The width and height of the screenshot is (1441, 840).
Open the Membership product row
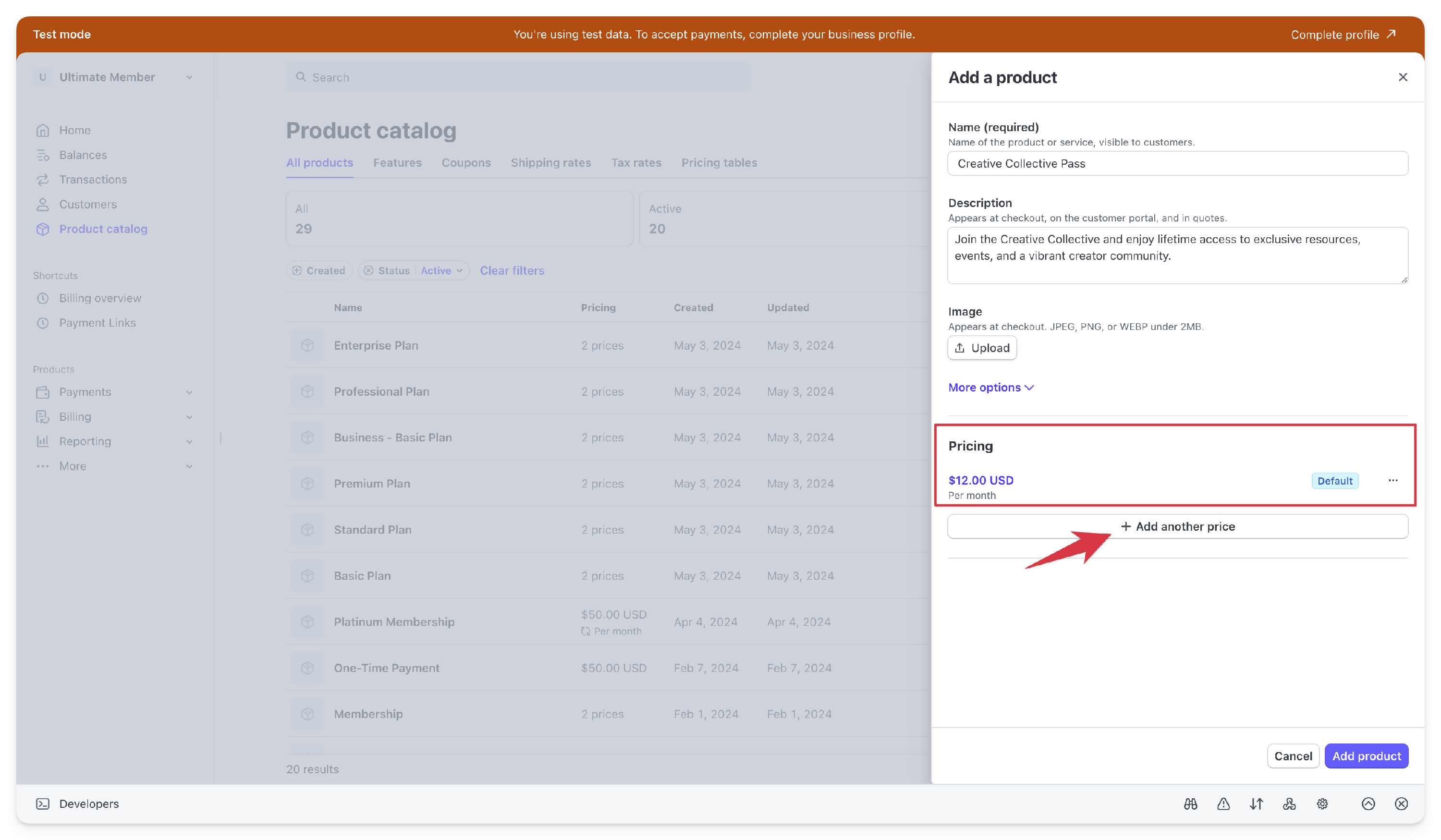(x=609, y=714)
